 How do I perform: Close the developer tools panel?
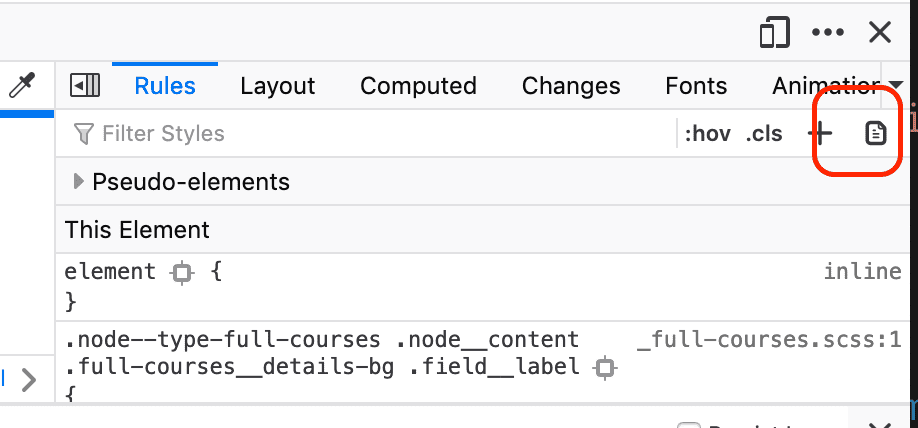point(880,33)
